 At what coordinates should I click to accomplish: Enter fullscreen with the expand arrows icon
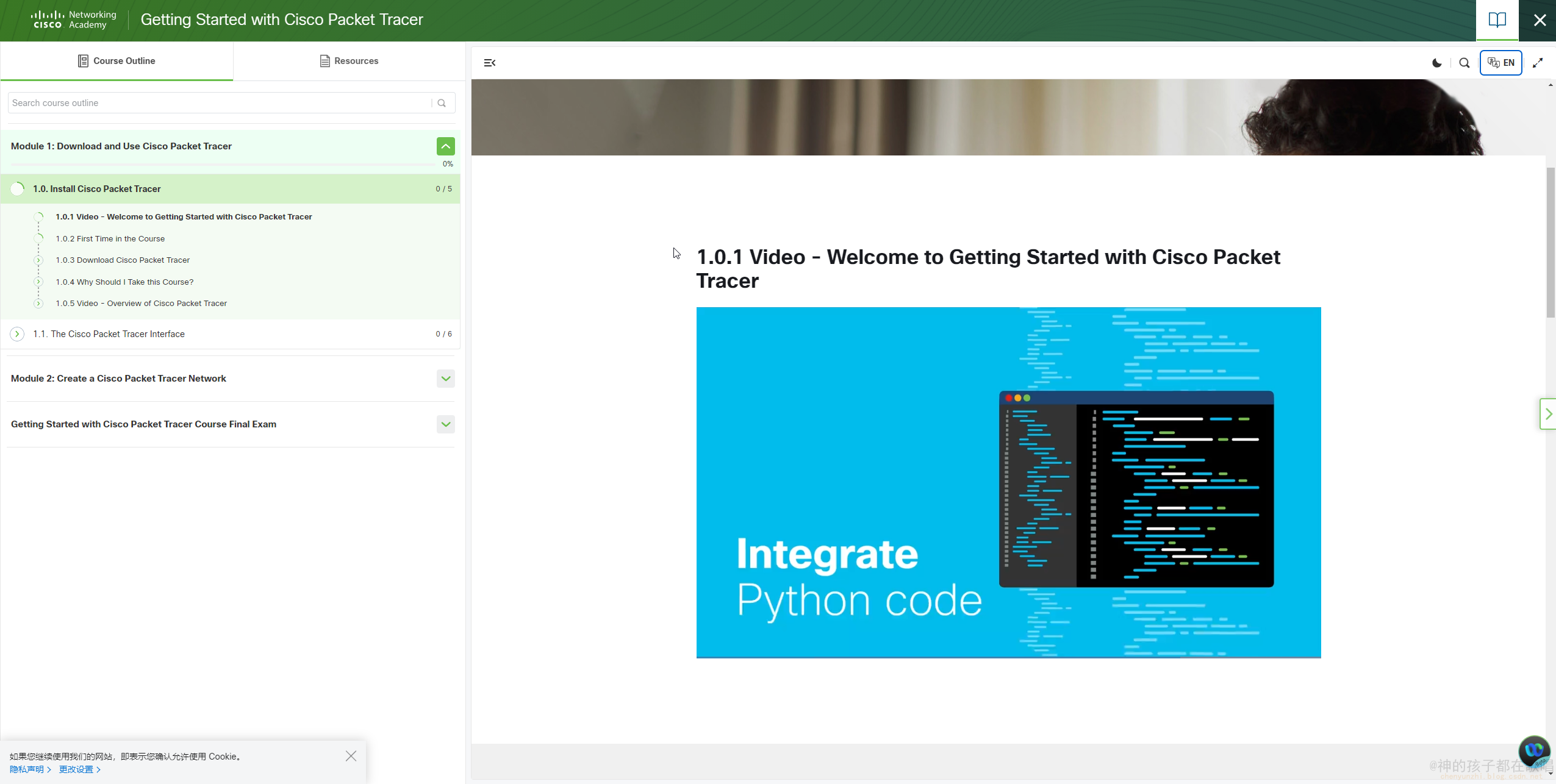click(1538, 63)
